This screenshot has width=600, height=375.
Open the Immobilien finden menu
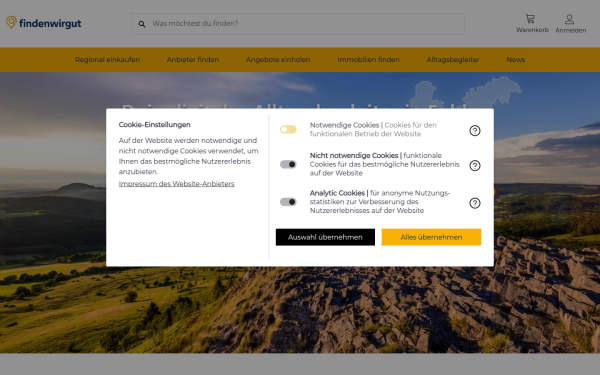tap(368, 60)
